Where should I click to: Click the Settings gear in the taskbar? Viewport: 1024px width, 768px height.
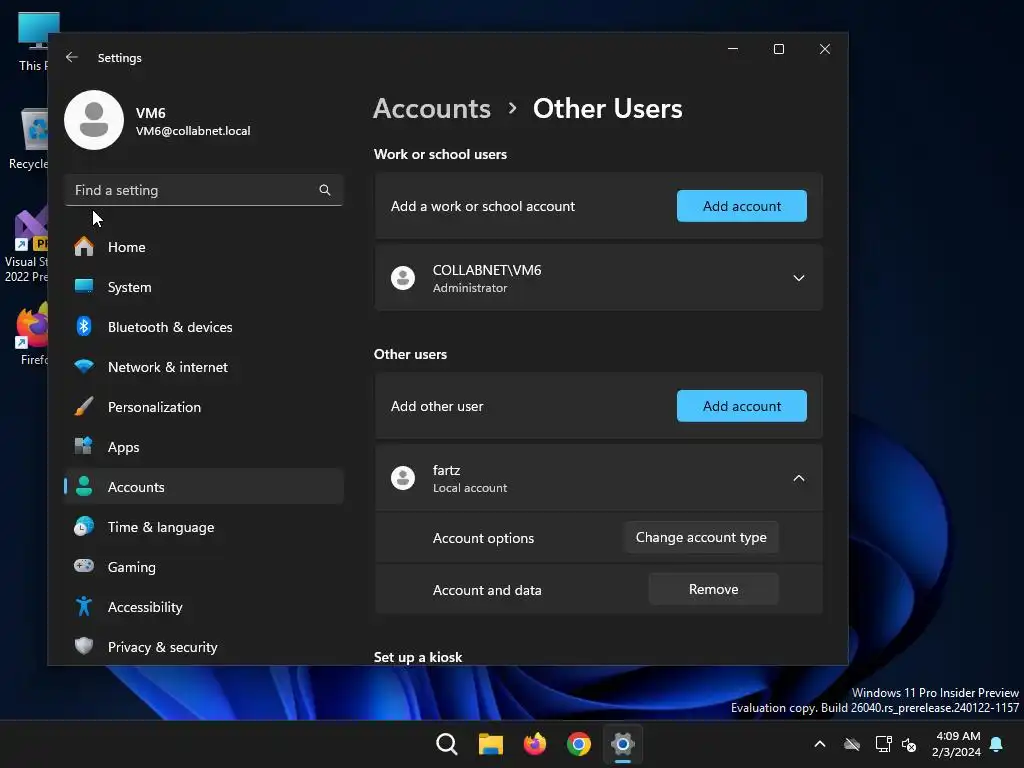(x=623, y=744)
